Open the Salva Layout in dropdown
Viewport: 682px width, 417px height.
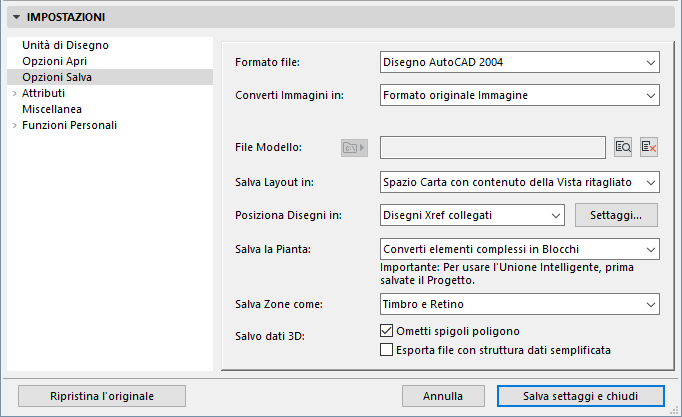(520, 182)
